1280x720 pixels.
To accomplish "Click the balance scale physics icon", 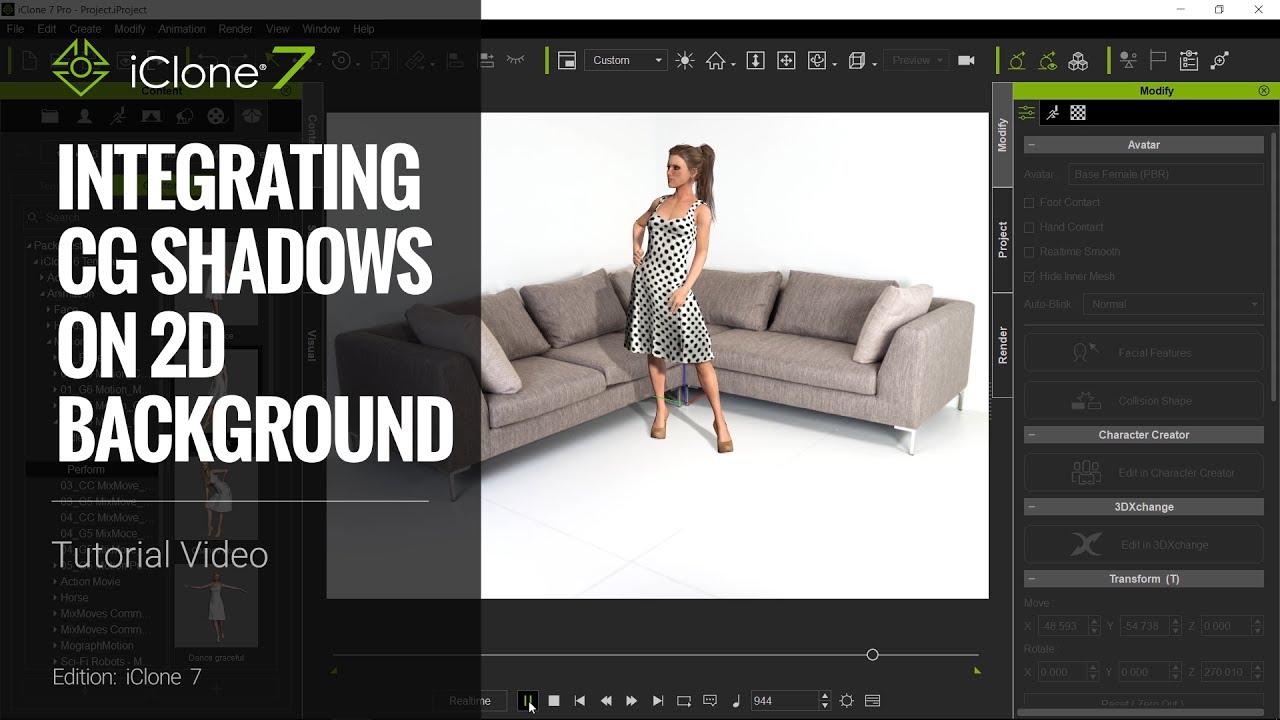I will (x=1128, y=61).
